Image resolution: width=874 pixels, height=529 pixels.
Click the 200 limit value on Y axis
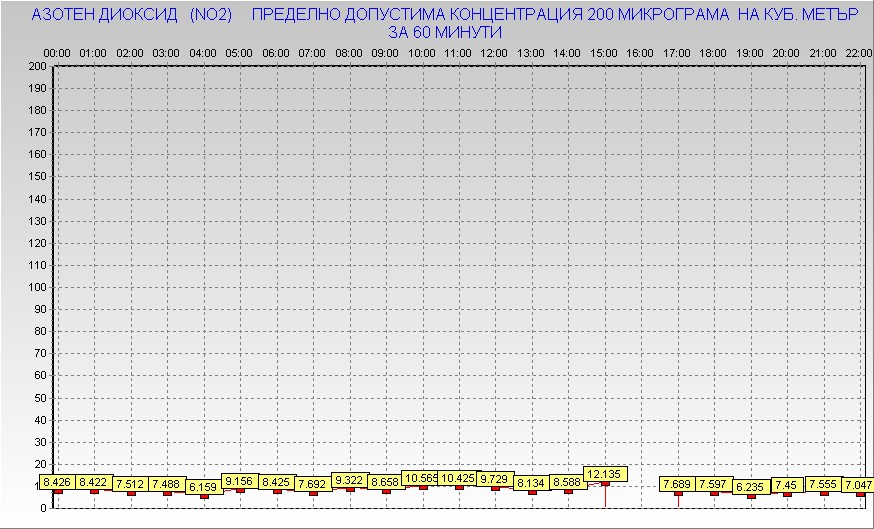(37, 66)
